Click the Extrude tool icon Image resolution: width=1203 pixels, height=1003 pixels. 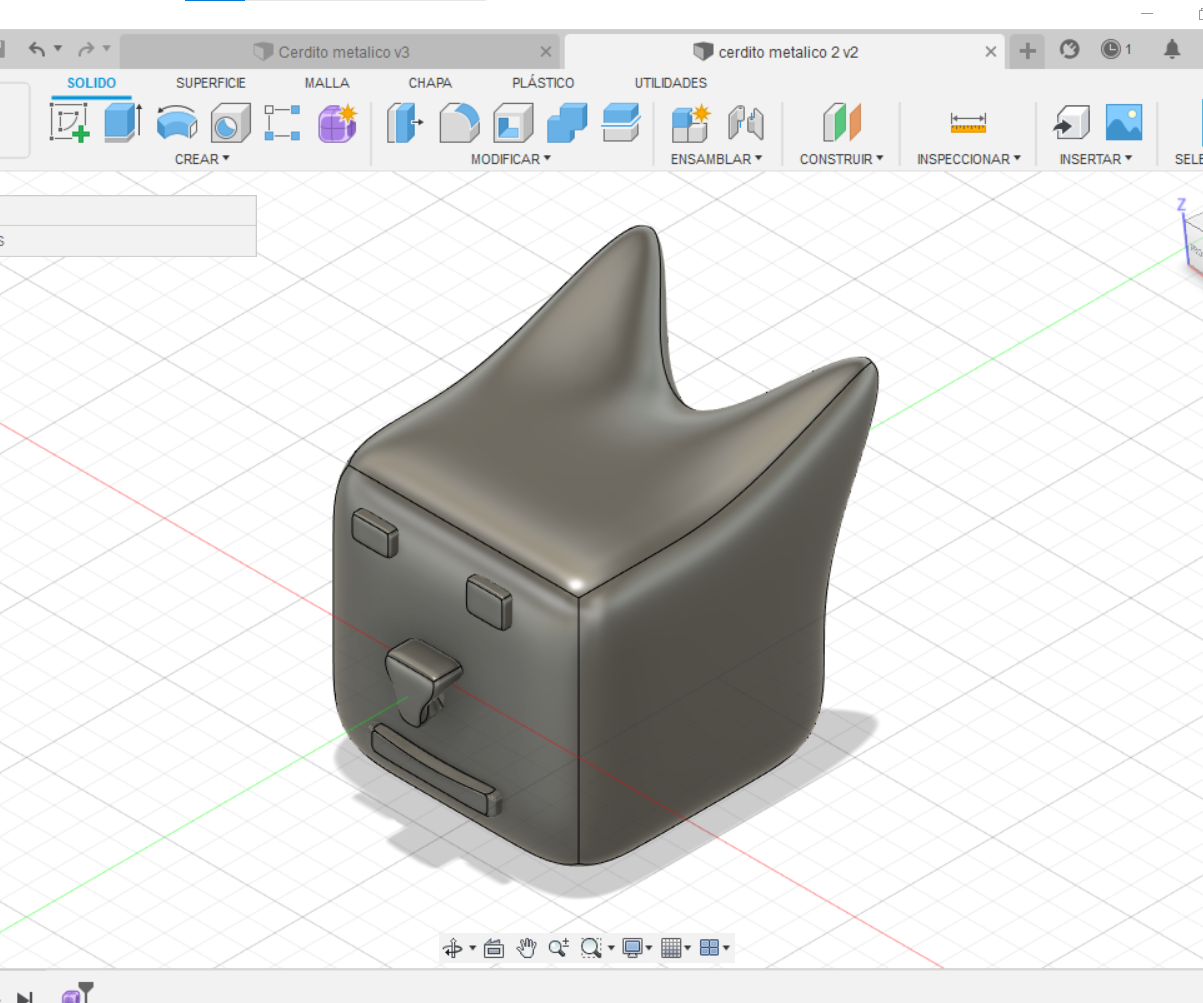[123, 122]
